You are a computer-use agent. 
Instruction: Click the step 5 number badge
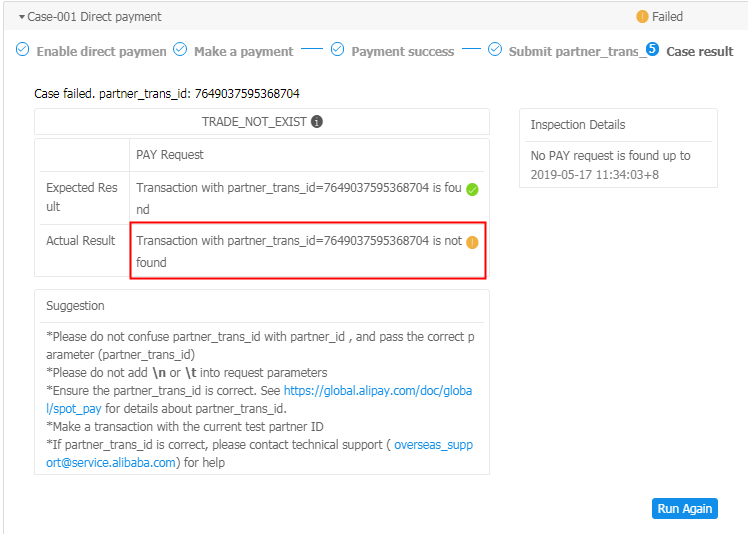pos(652,50)
